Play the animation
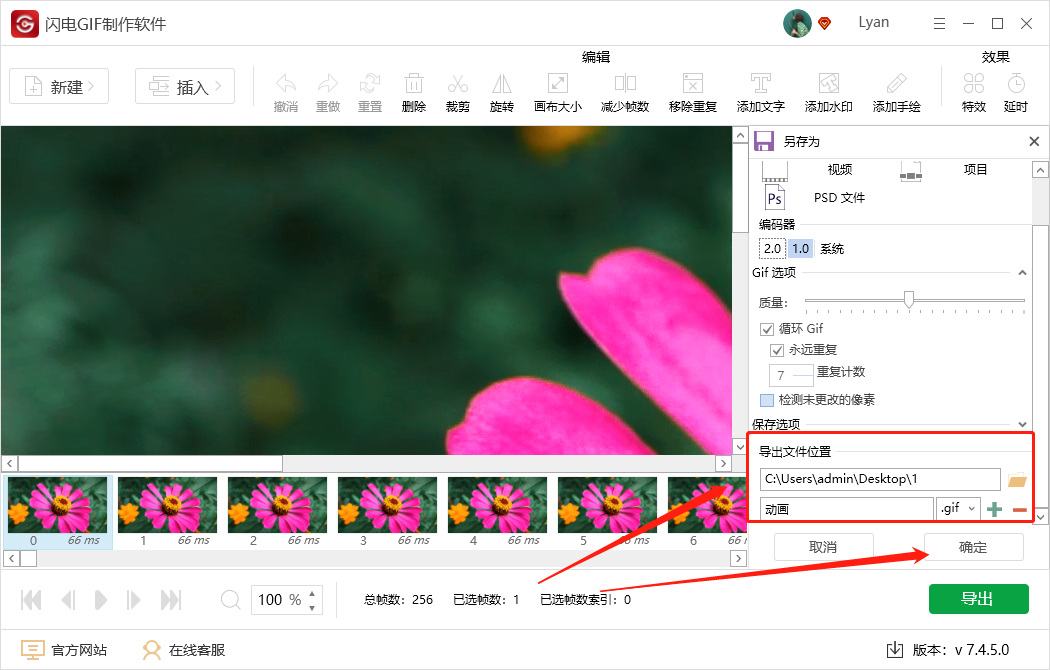 pos(100,600)
